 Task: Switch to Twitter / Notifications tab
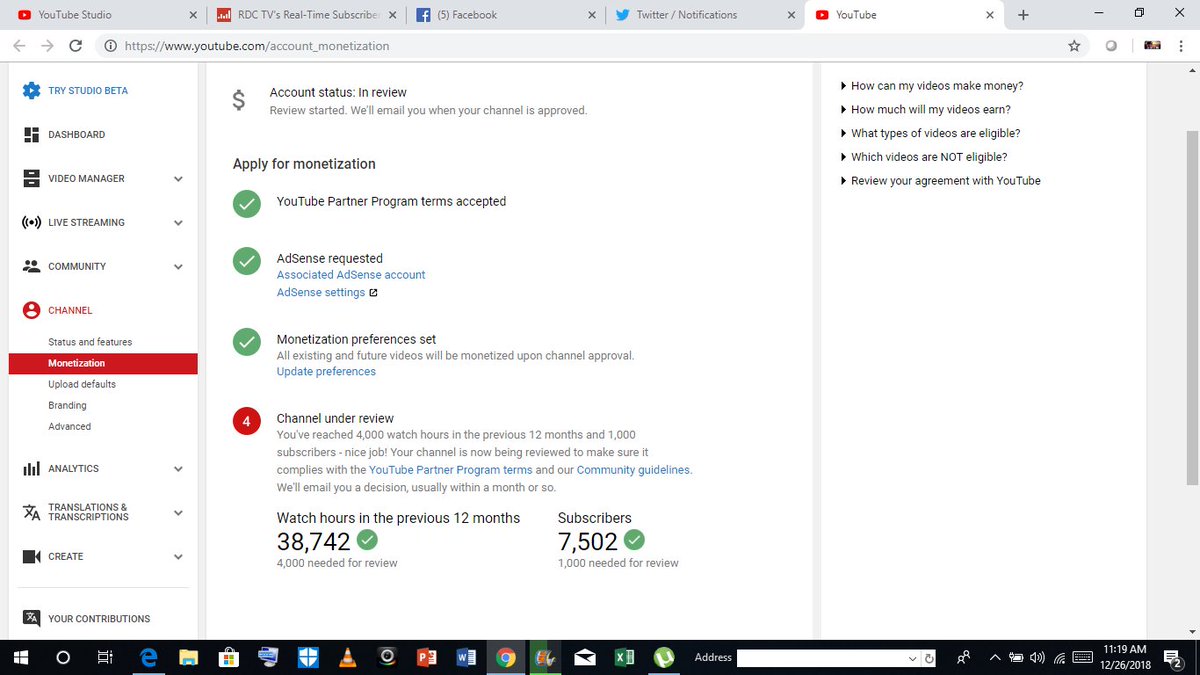click(705, 15)
